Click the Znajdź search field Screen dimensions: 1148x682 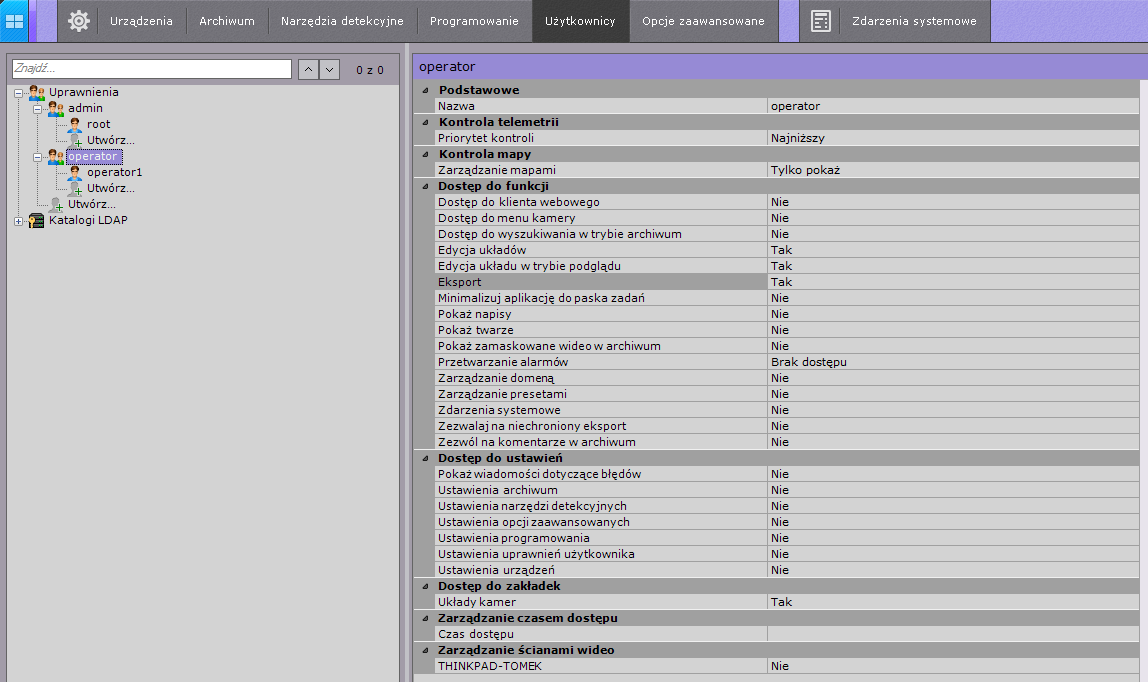[x=151, y=70]
